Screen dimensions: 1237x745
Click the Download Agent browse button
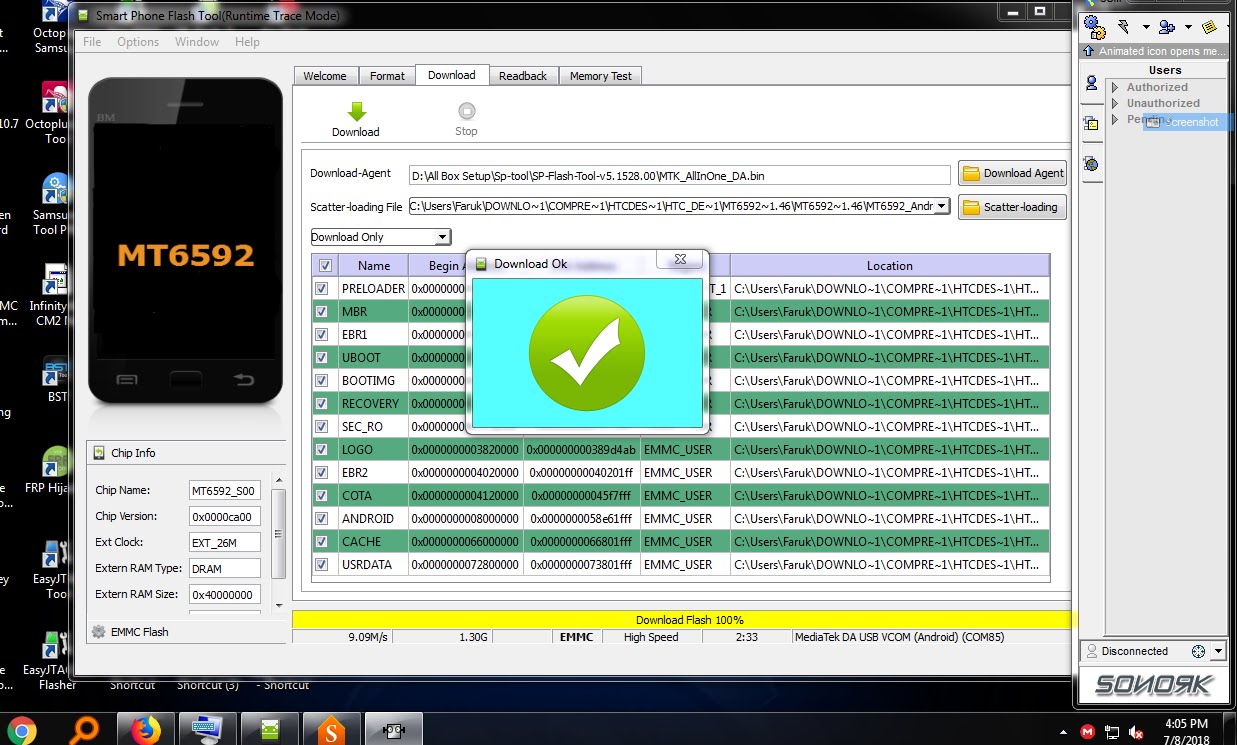(x=1012, y=173)
